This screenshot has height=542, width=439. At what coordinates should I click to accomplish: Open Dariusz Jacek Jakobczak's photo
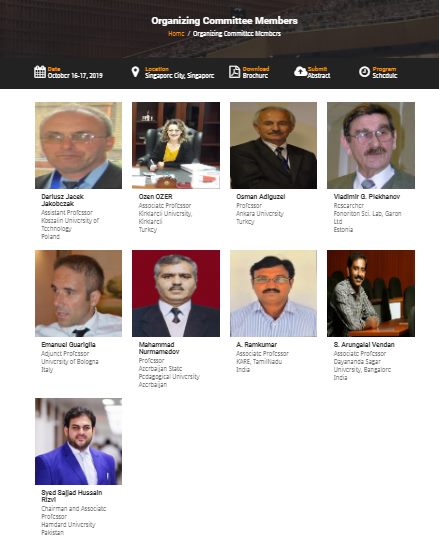(x=78, y=145)
